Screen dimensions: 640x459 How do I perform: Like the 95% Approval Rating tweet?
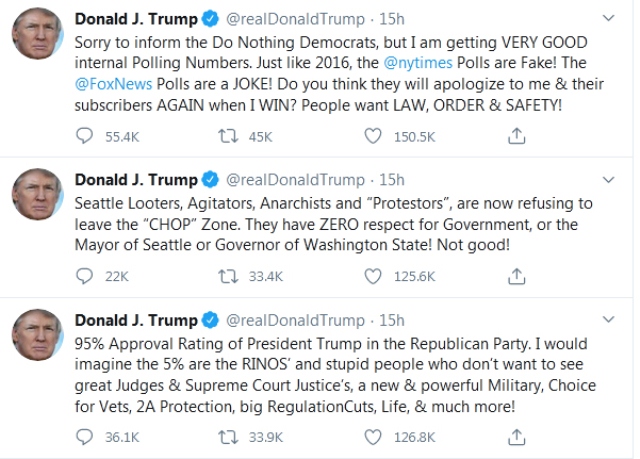pyautogui.click(x=372, y=436)
